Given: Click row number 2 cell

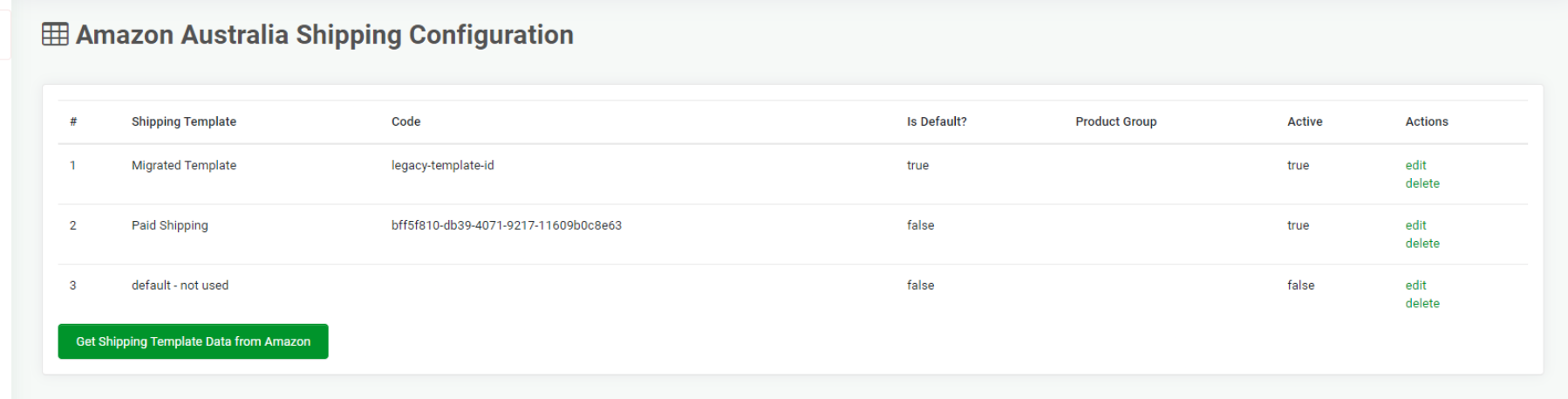Looking at the screenshot, I should pyautogui.click(x=72, y=225).
